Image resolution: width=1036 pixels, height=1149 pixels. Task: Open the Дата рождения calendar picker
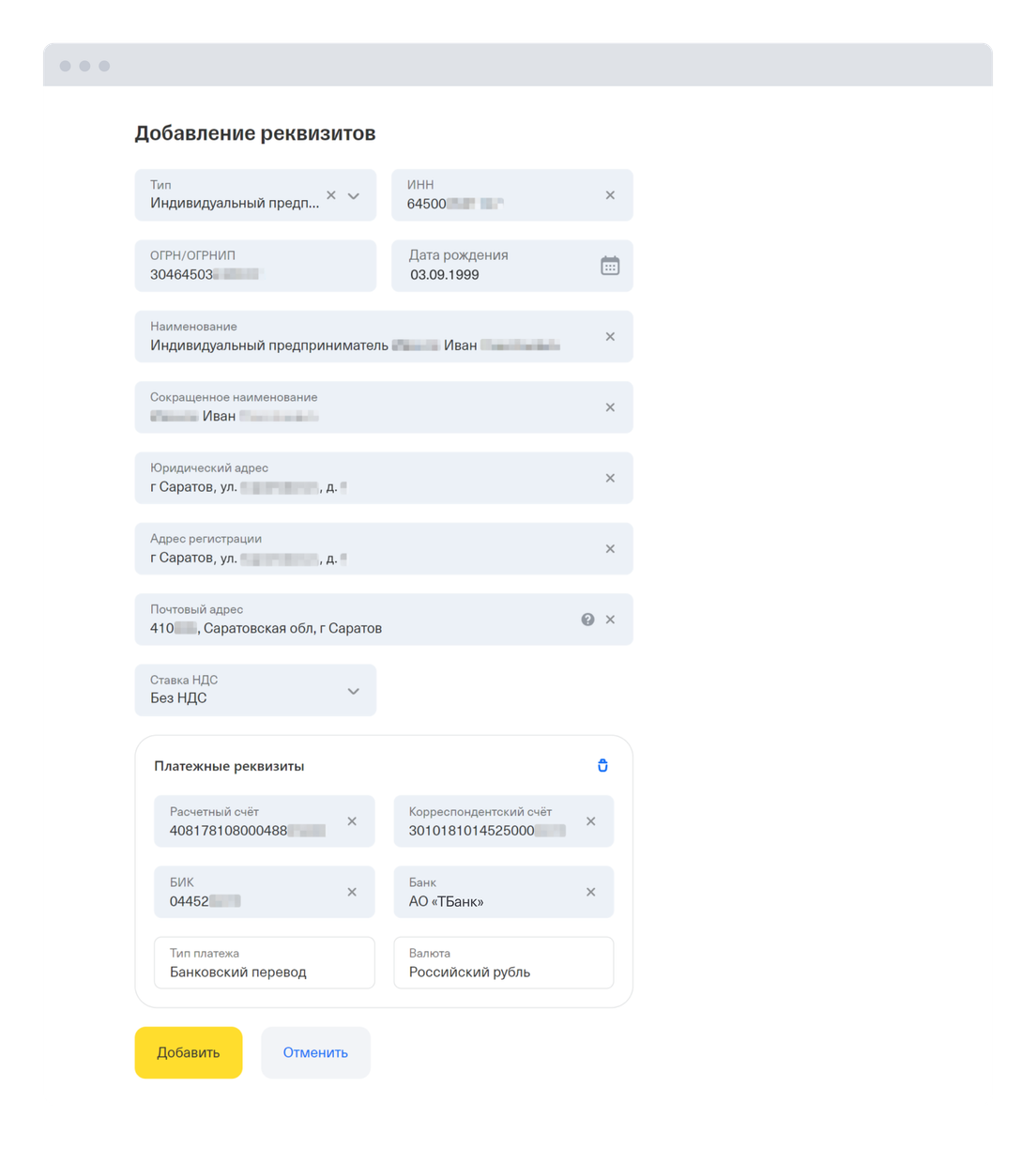pyautogui.click(x=610, y=266)
